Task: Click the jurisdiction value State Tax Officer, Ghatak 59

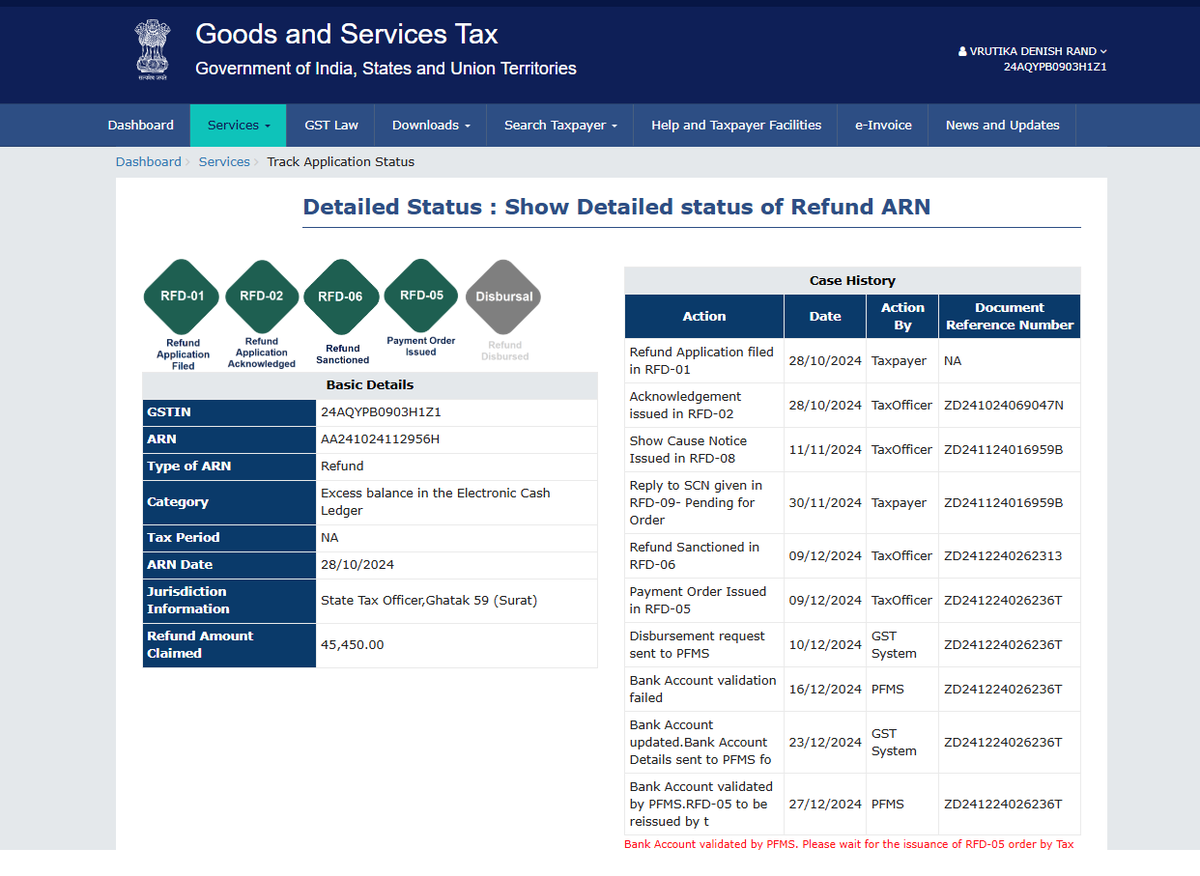Action: 429,601
